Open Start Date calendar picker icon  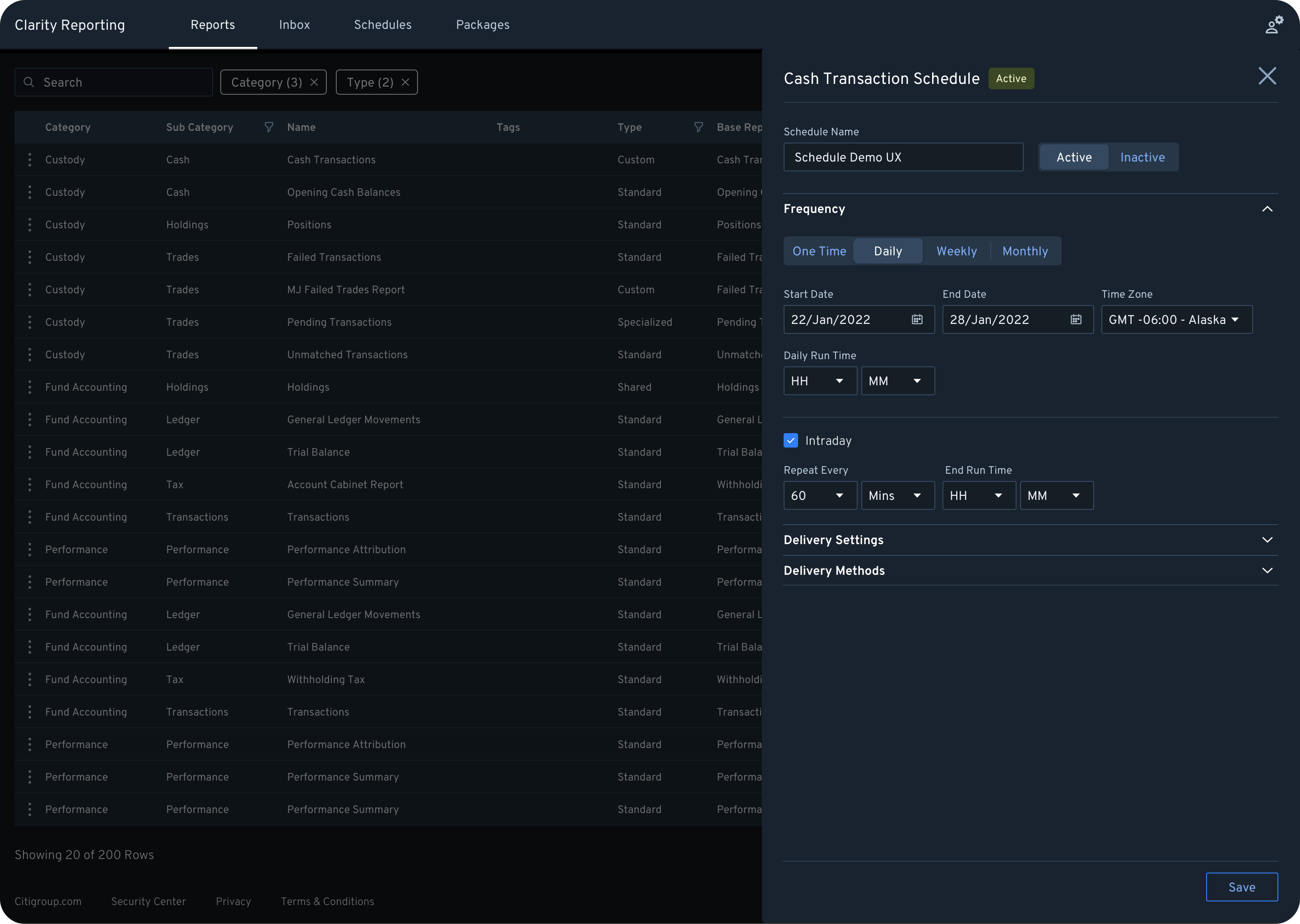click(917, 319)
